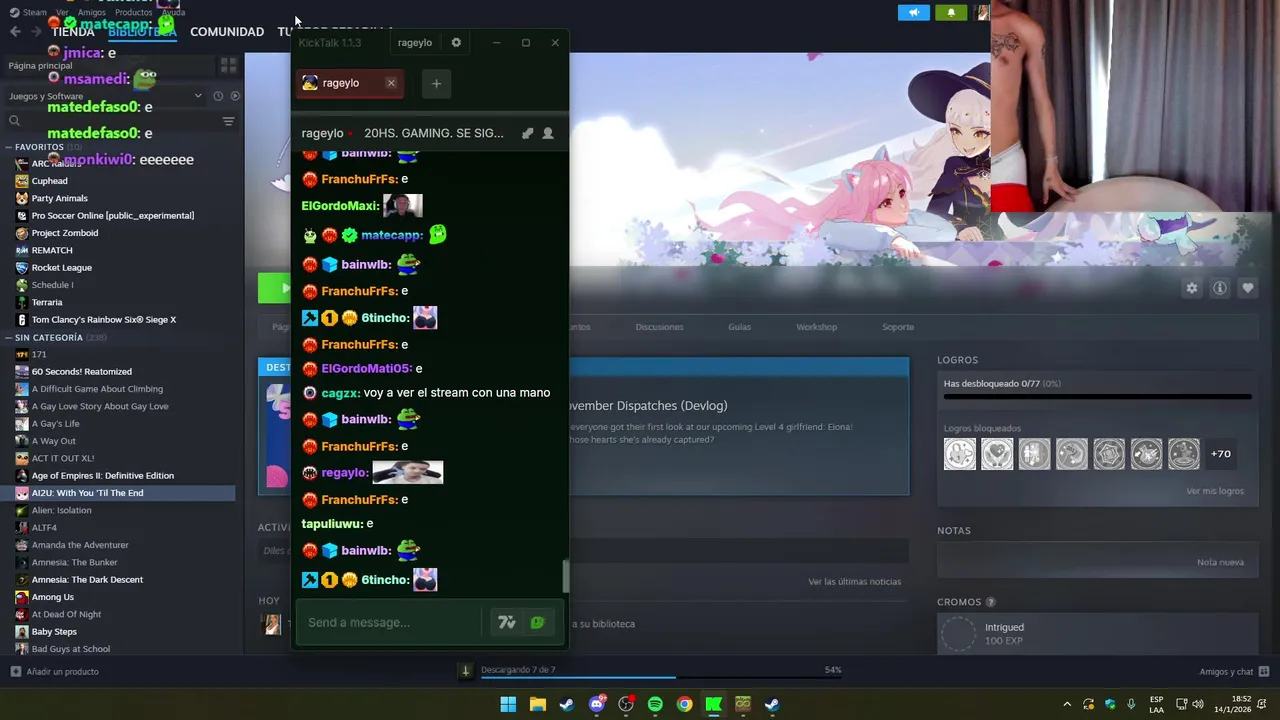Select Cuphead in the library list
The height and width of the screenshot is (720, 1280).
(49, 181)
